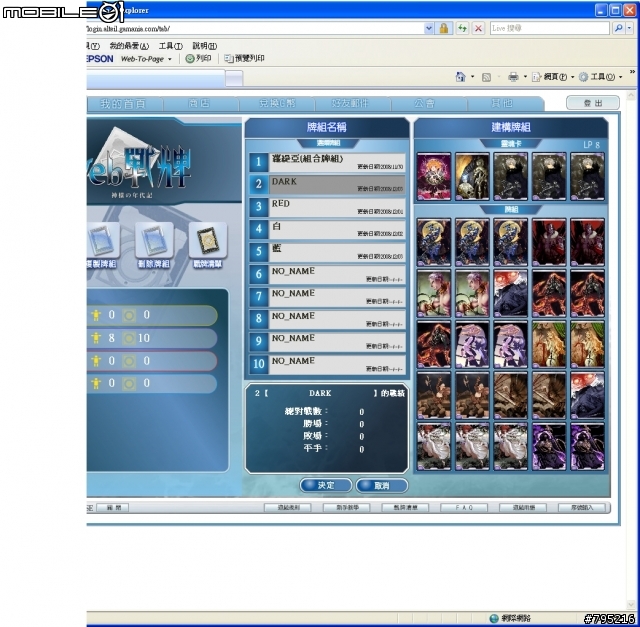640x627 pixels.
Task: Click in the Live search input field
Action: coord(549,28)
